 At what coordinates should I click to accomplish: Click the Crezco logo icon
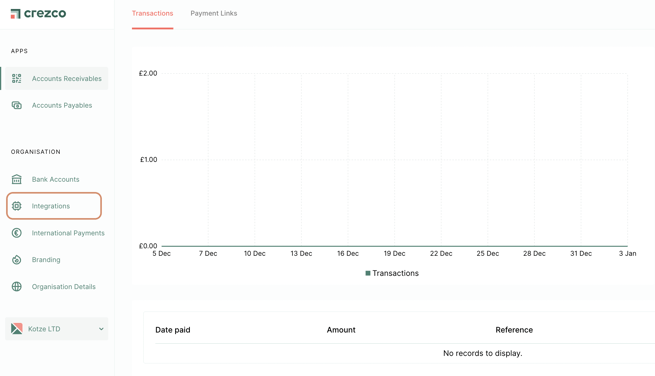pyautogui.click(x=15, y=14)
